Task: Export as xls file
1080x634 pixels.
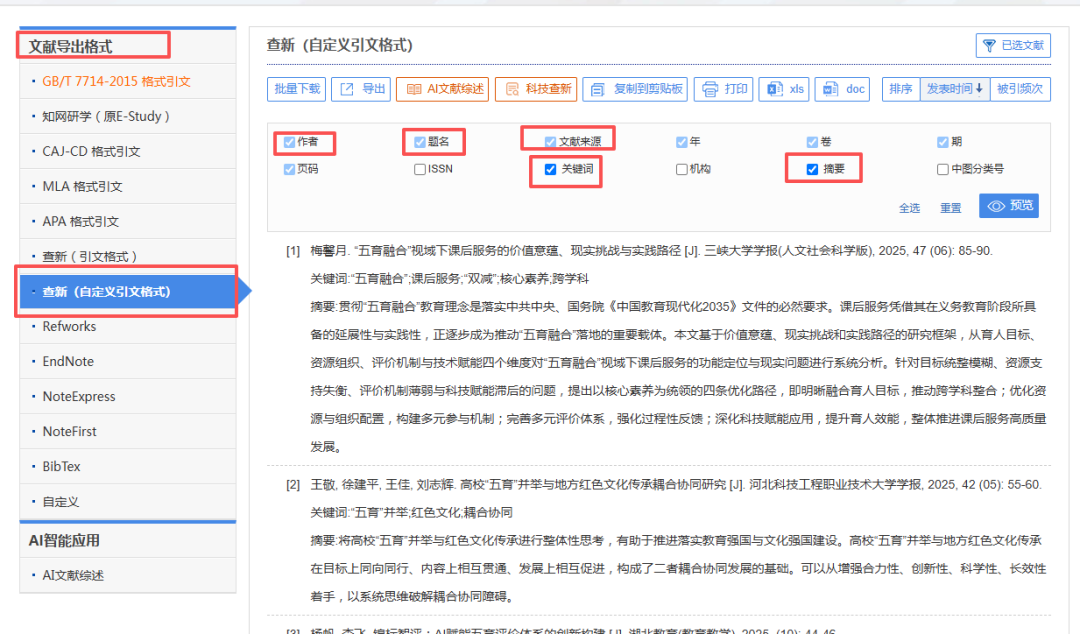Action: (x=783, y=89)
